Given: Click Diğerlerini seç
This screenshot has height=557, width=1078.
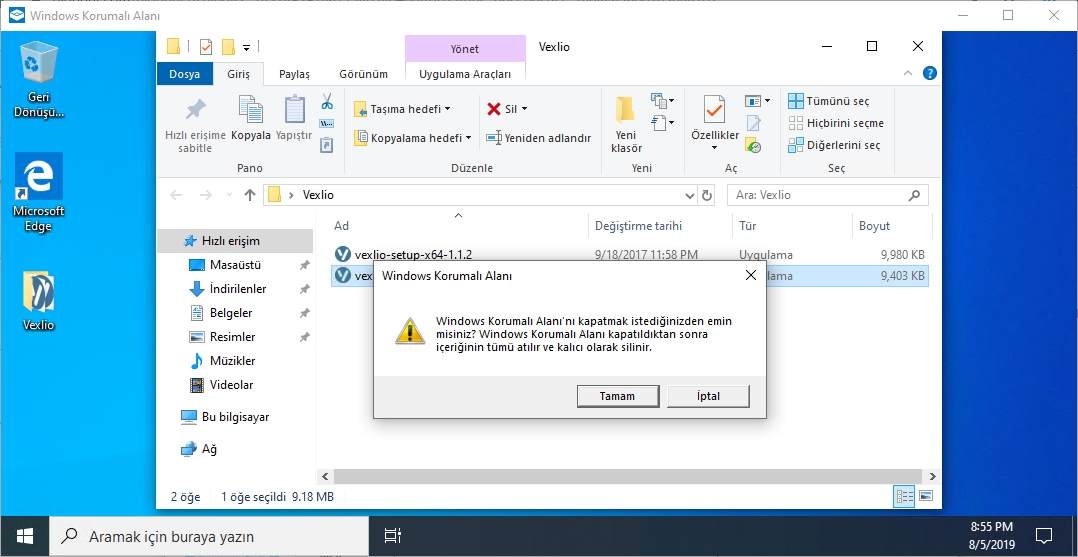Looking at the screenshot, I should (834, 145).
